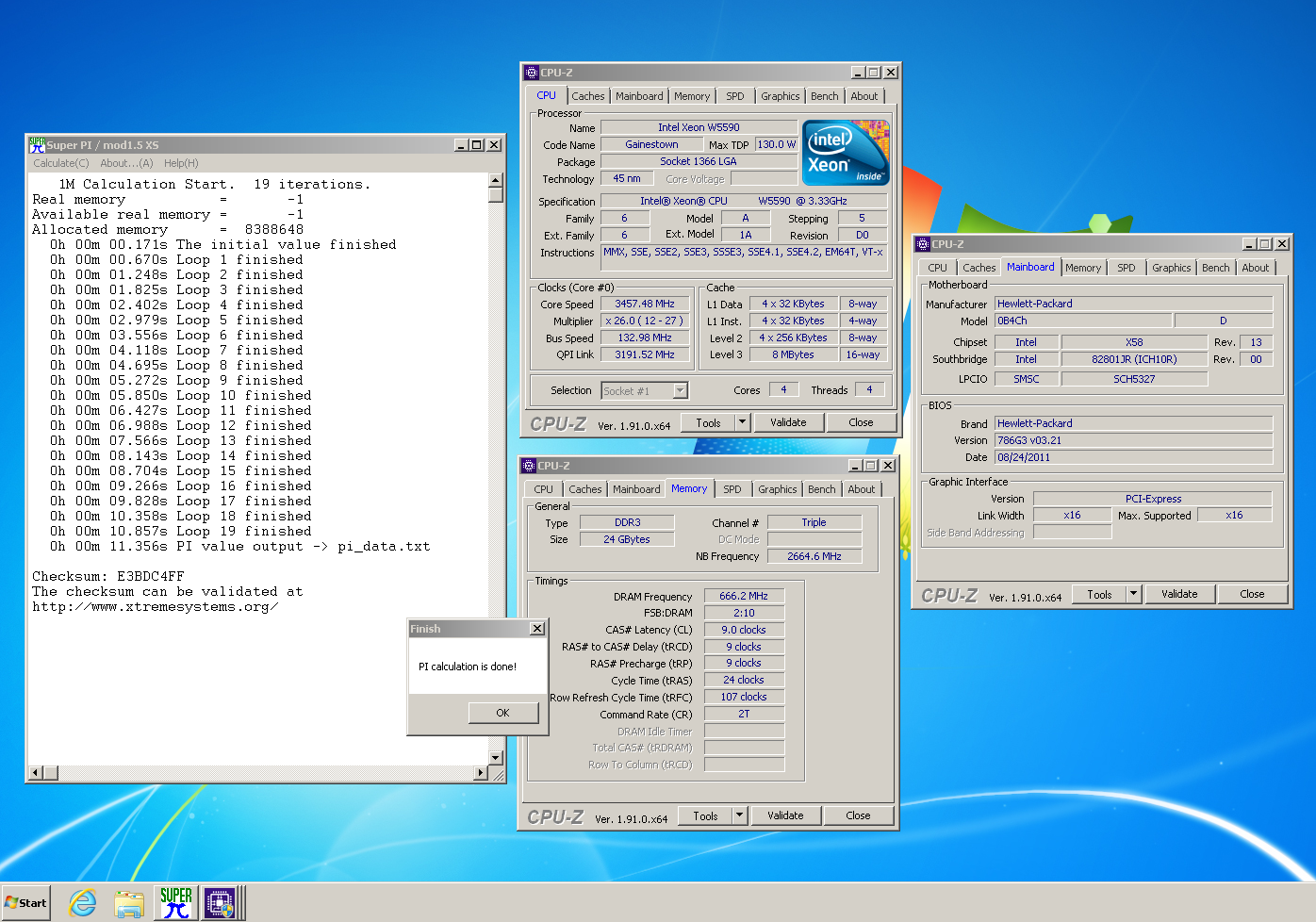Click Close button in CPU-Z Mainboard window
Image resolution: width=1316 pixels, height=922 pixels.
click(x=1252, y=594)
